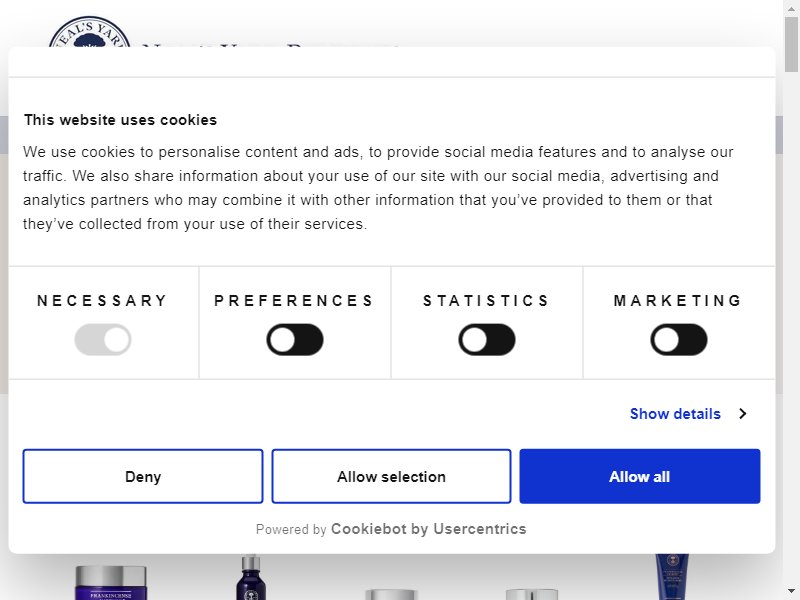Screen dimensions: 800x600
Task: Click the Neal's Yard round logo
Action: (x=89, y=32)
